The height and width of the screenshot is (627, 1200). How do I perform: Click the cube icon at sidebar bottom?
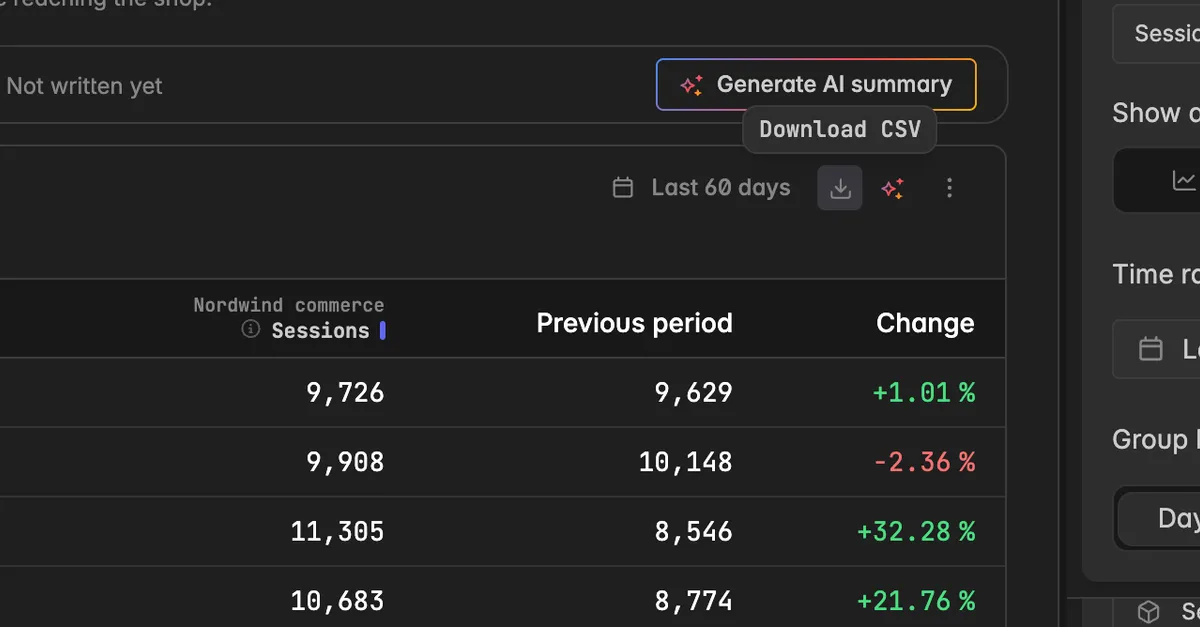pyautogui.click(x=1150, y=611)
